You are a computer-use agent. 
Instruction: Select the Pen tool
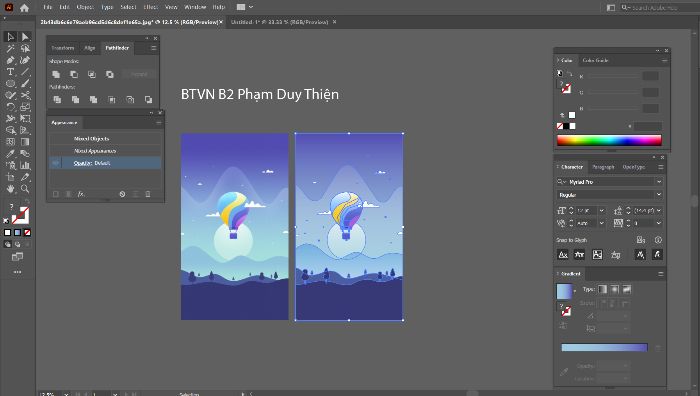[10, 60]
